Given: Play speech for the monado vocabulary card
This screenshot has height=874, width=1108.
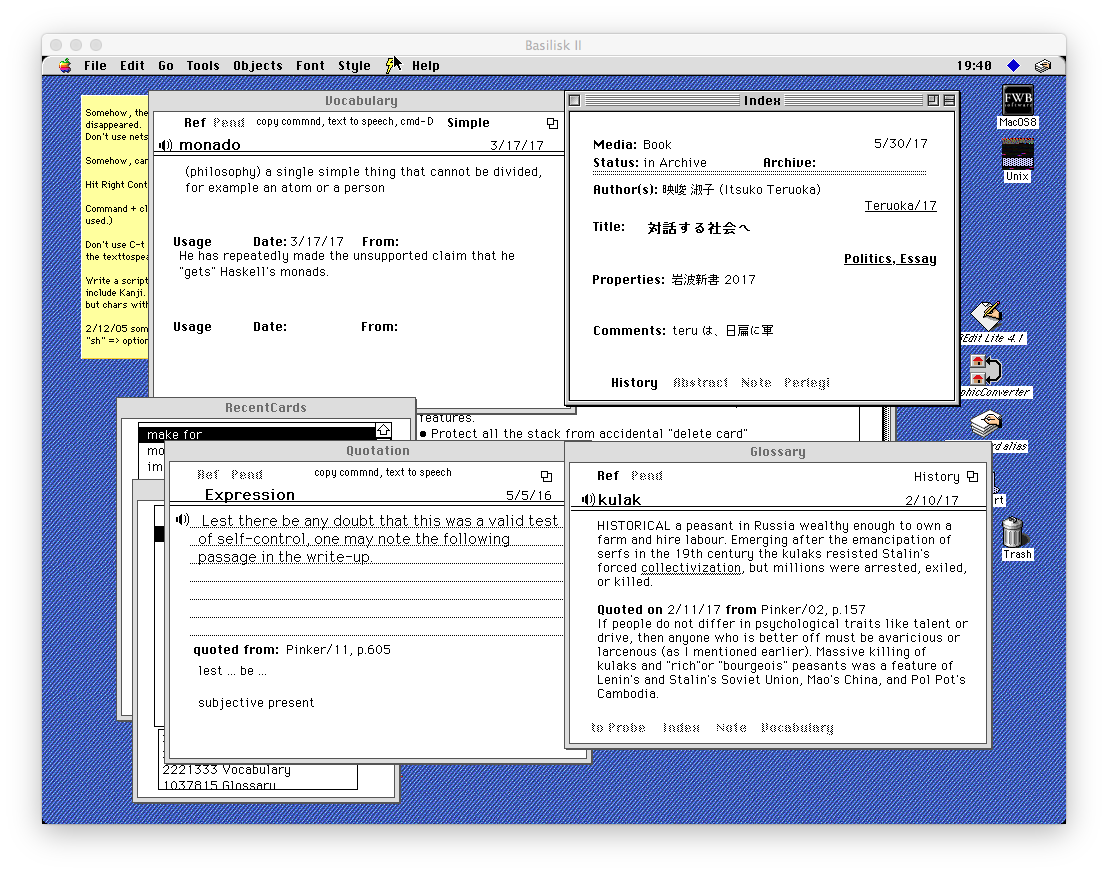Looking at the screenshot, I should pos(165,145).
